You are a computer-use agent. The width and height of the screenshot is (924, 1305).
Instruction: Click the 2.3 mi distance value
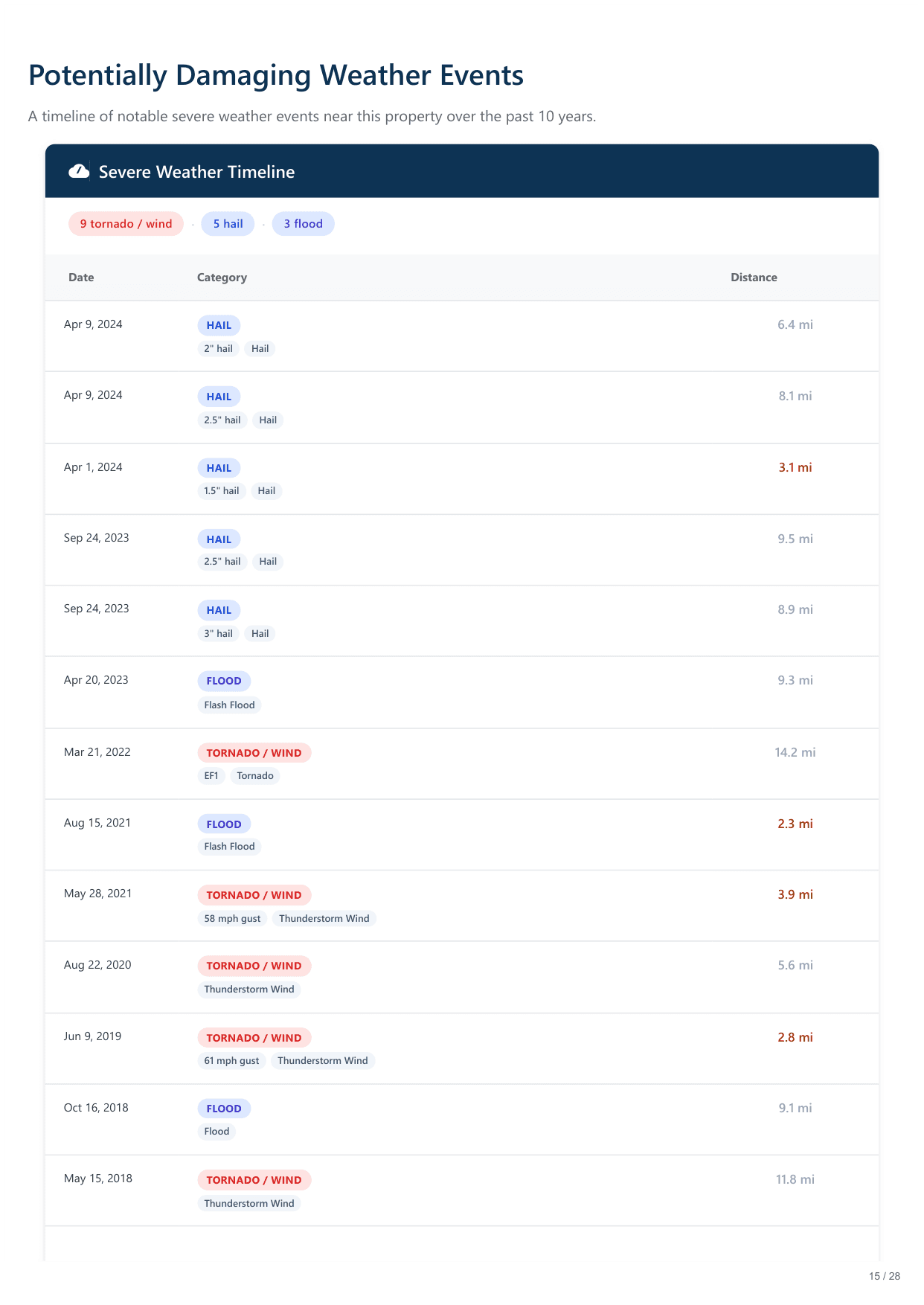click(795, 824)
